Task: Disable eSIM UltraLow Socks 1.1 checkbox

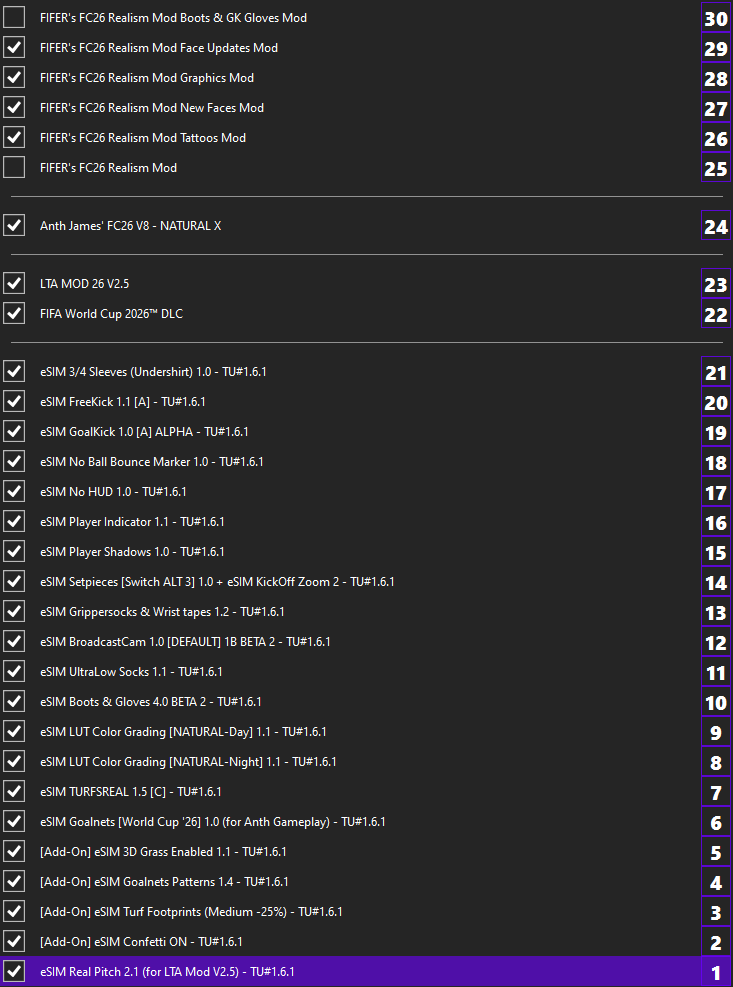Action: 14,672
